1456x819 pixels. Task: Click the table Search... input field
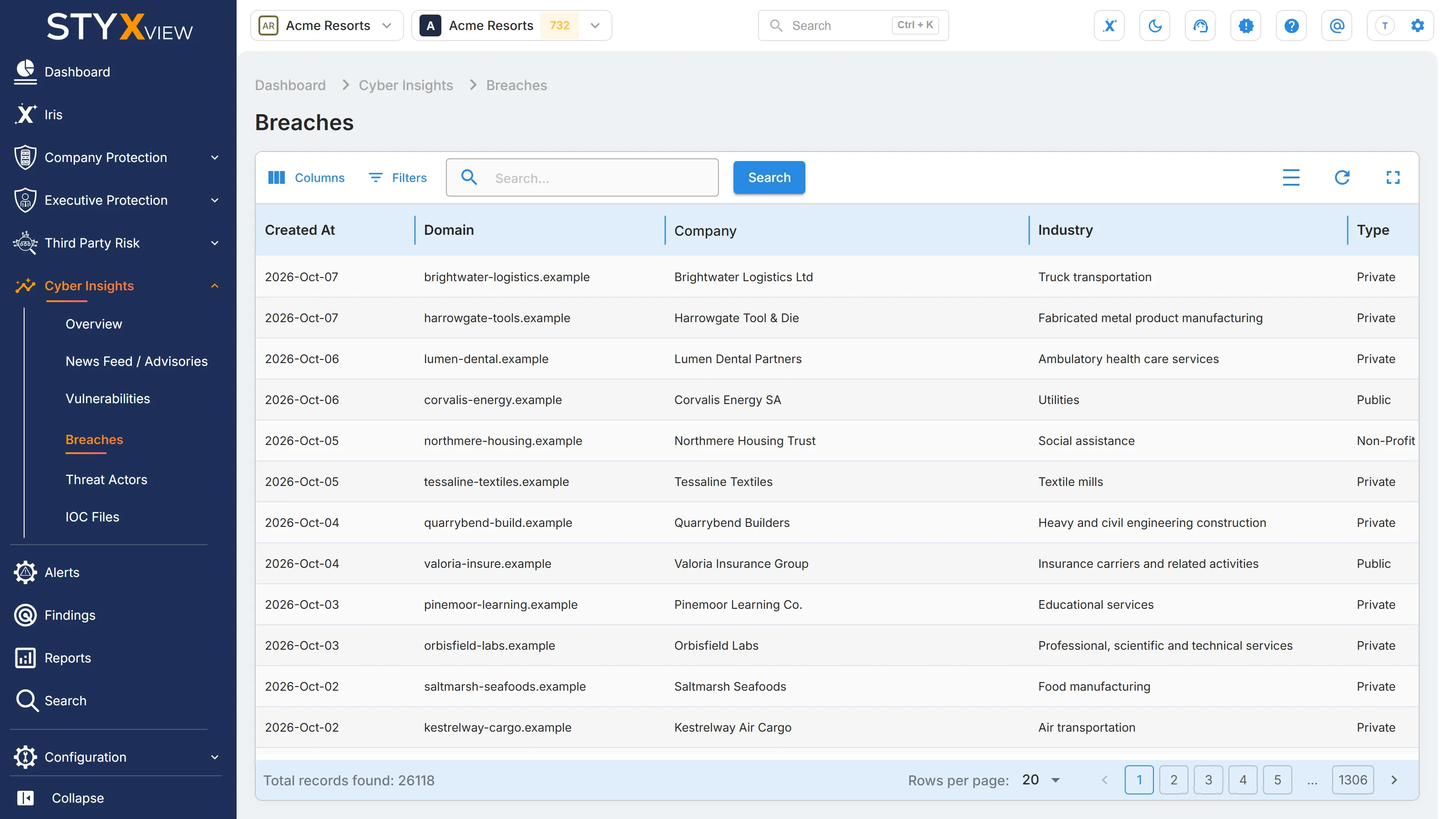[582, 177]
